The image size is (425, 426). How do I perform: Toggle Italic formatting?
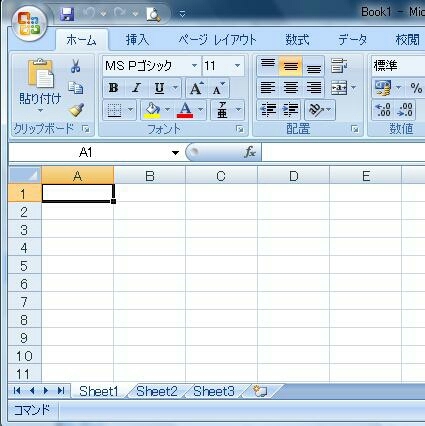point(136,88)
